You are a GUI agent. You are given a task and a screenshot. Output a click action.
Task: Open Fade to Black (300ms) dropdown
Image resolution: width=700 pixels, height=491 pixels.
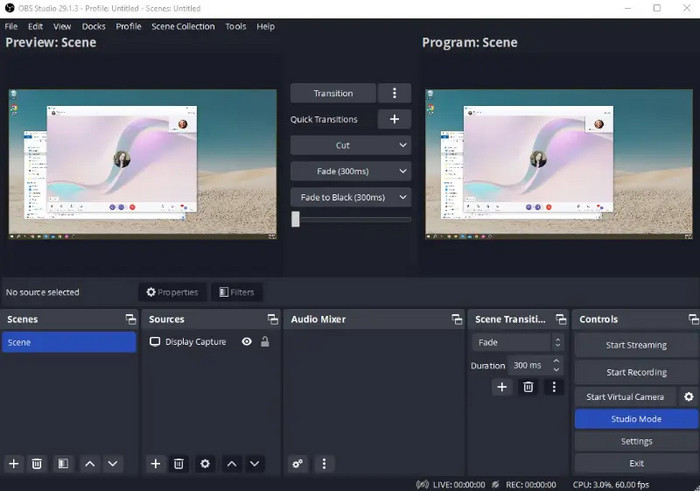350,197
